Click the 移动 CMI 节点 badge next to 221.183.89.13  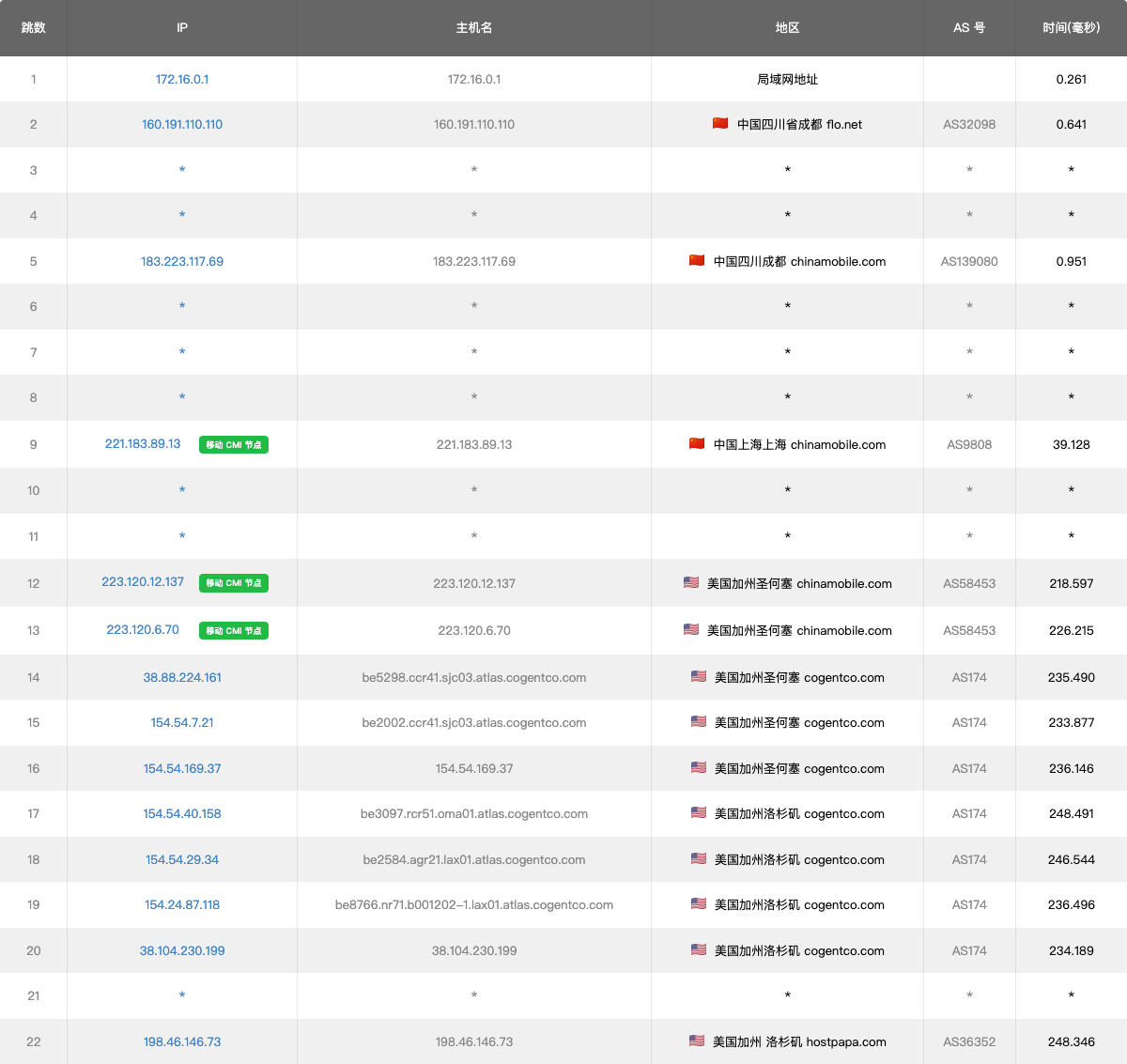click(x=234, y=445)
